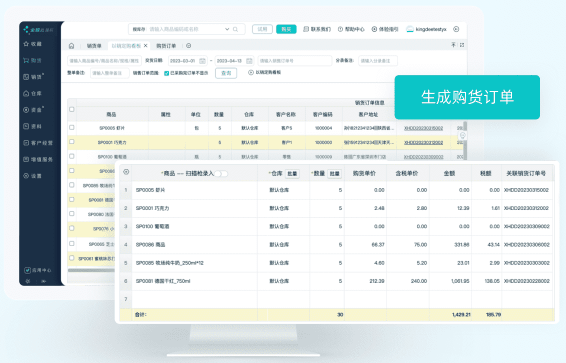The width and height of the screenshot is (566, 363).
Task: Open 设置 settings in sidebar
Action: point(26,176)
